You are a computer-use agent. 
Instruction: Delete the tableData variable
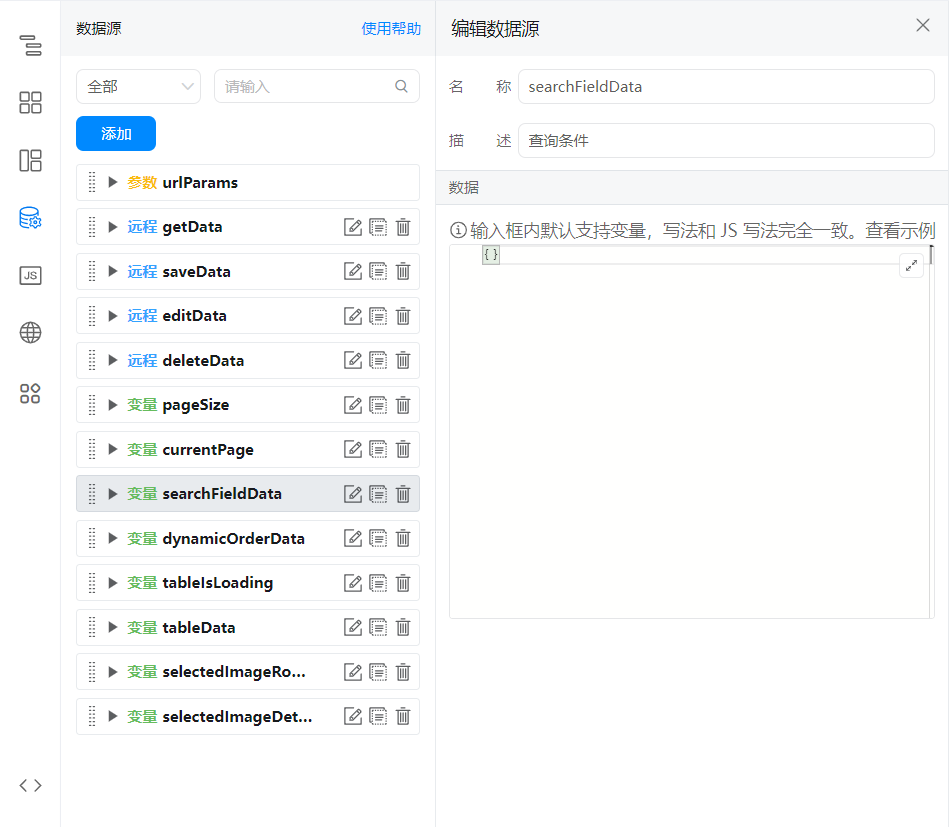tap(403, 628)
